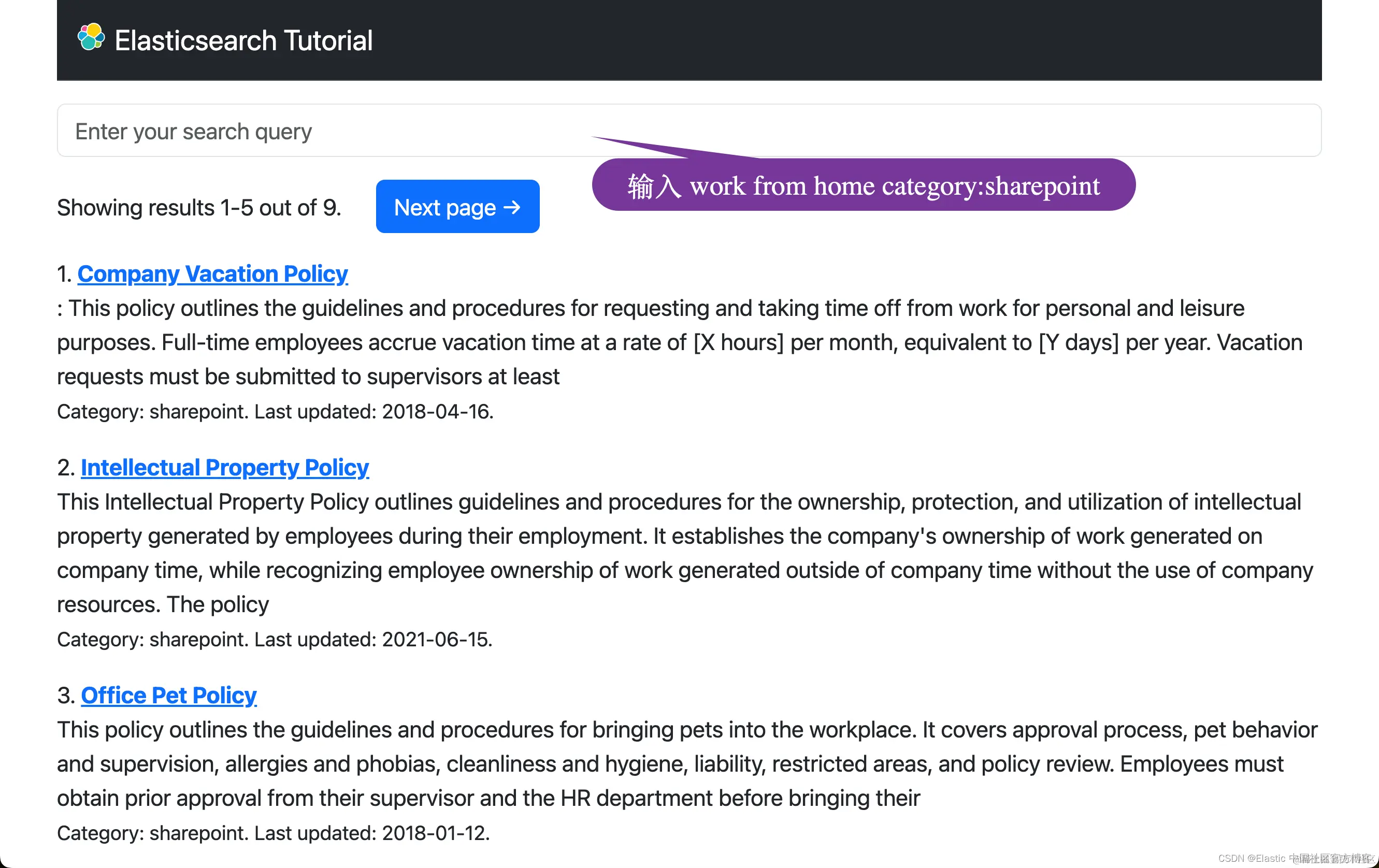Click empty area of the dark header bar
The height and width of the screenshot is (868, 1379).
point(859,40)
